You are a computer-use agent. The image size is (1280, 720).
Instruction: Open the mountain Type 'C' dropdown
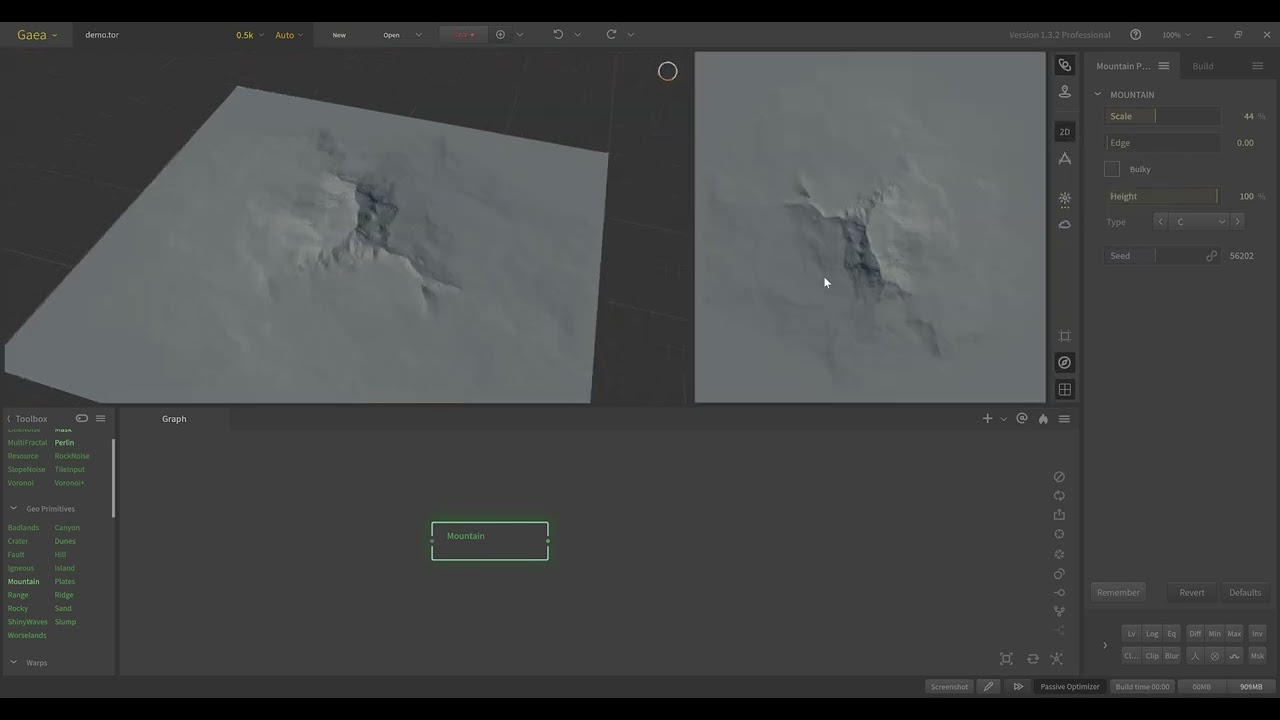pos(1199,222)
